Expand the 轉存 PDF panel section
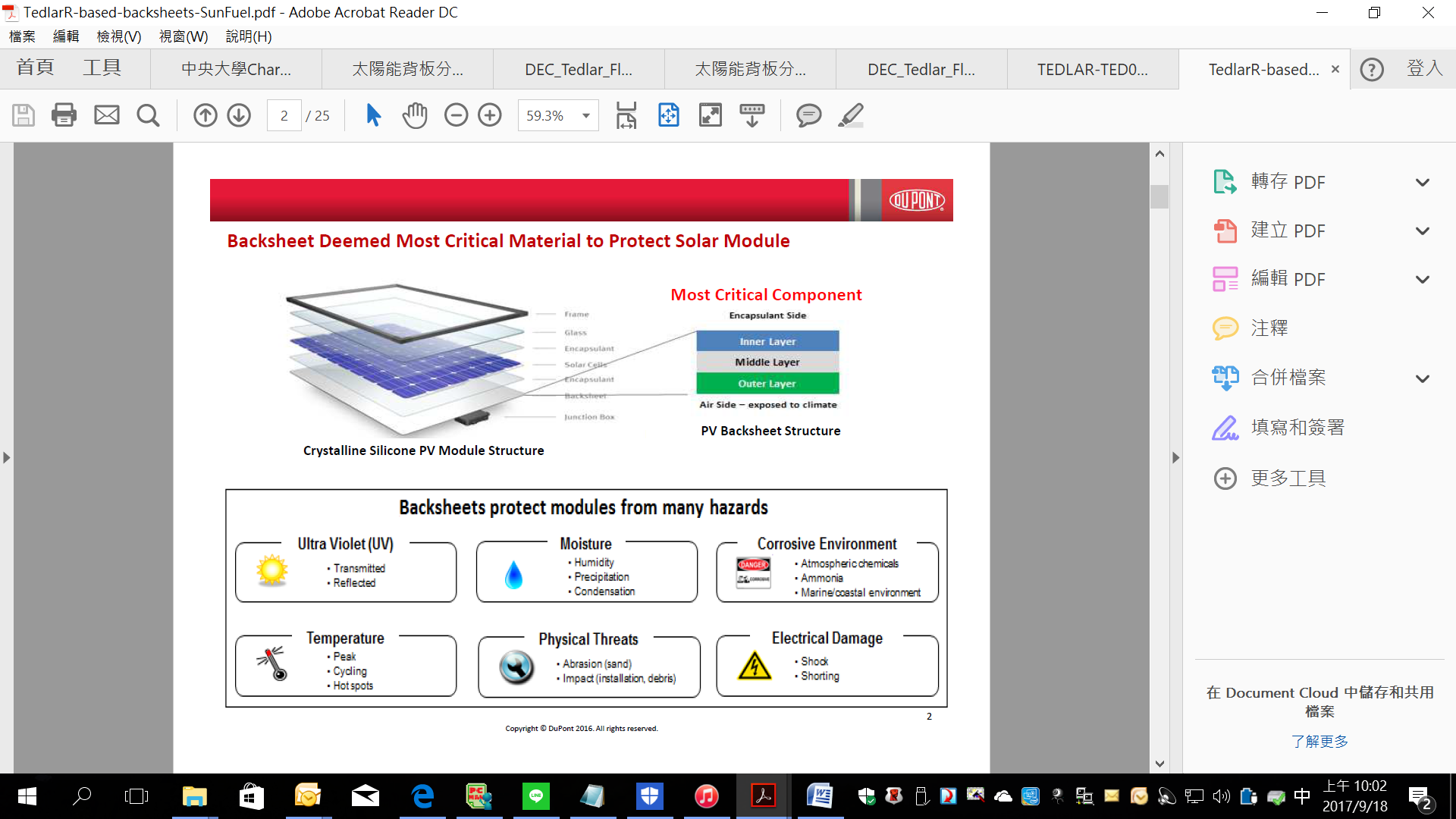 [1422, 183]
